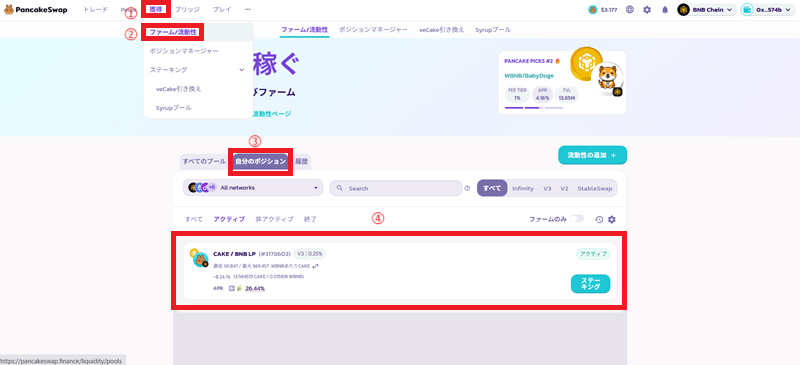Switch to veCake引き換え sub-navigation tab

tap(442, 30)
